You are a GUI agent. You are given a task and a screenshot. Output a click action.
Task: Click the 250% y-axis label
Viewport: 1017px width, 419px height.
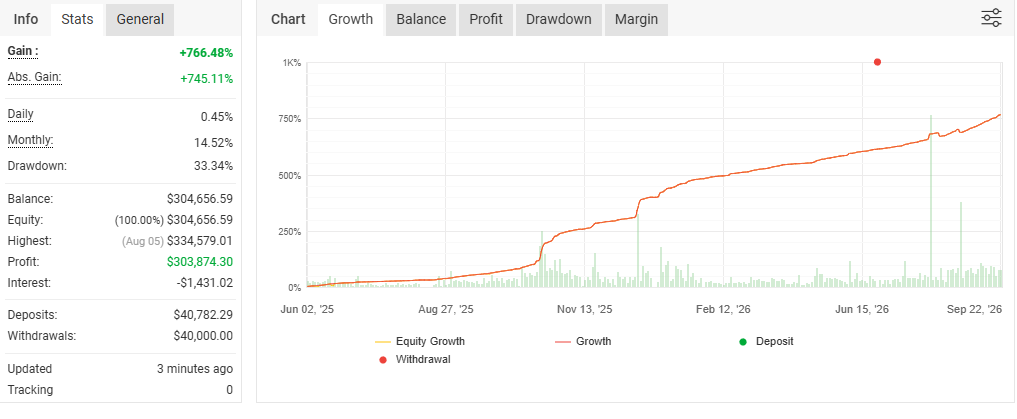[290, 232]
